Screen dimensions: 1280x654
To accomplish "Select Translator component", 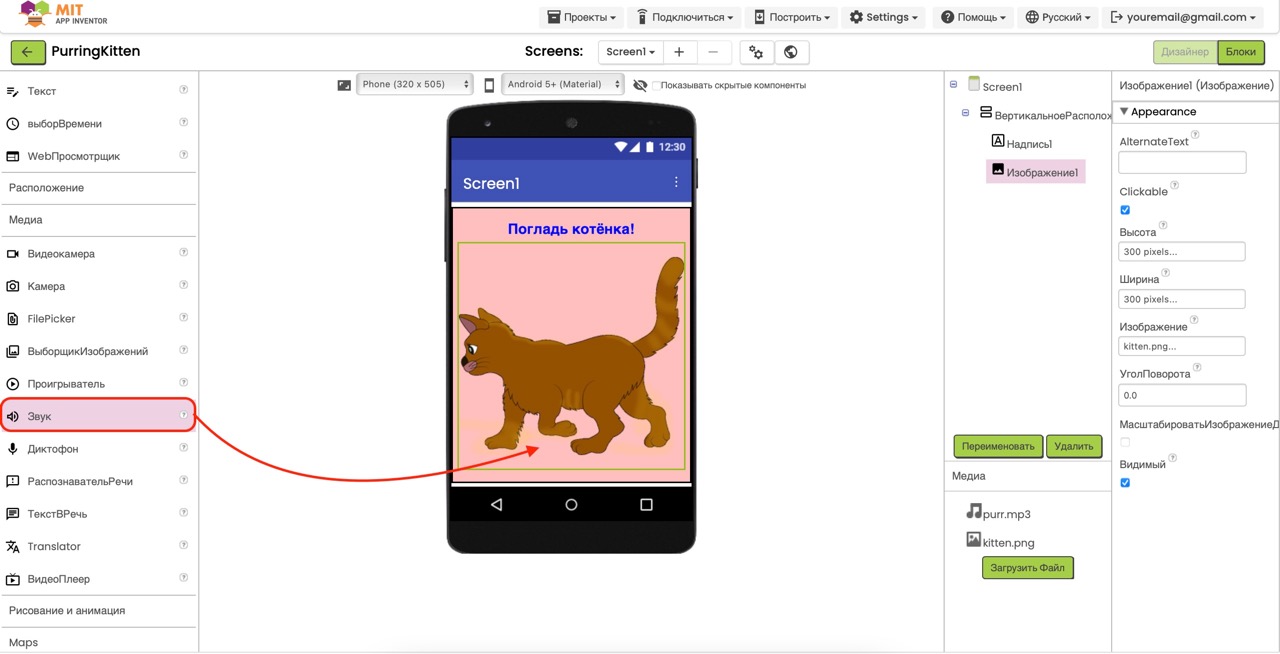I will click(98, 546).
